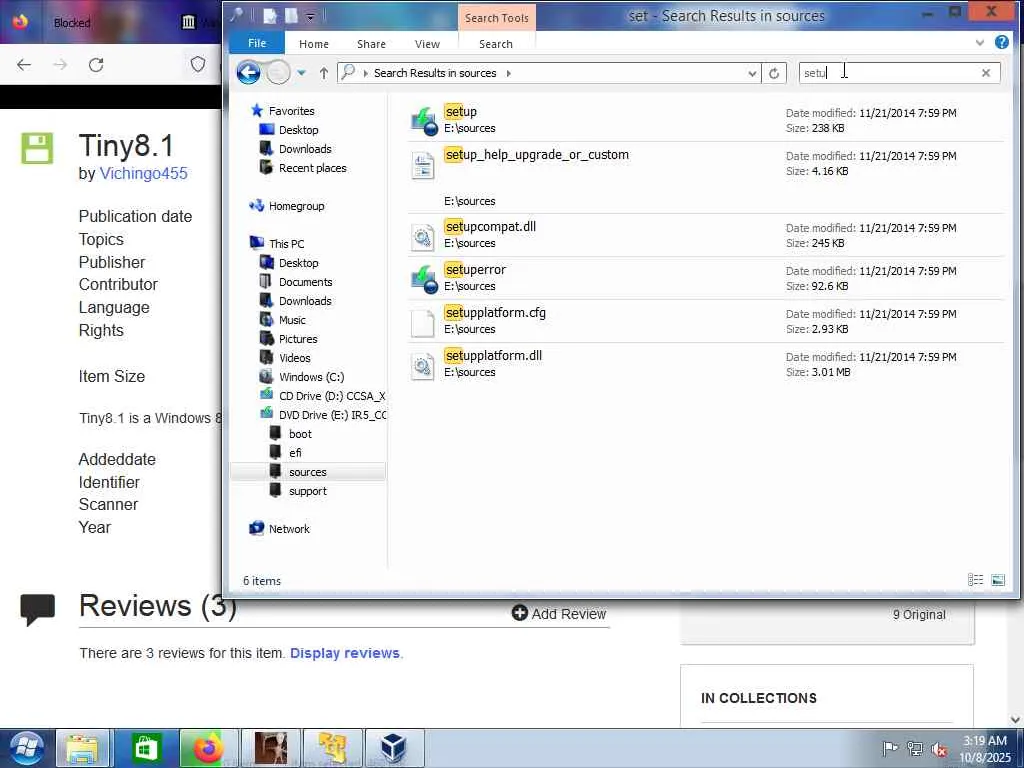Select the Search ribbon tab
The height and width of the screenshot is (768, 1024).
(x=496, y=44)
